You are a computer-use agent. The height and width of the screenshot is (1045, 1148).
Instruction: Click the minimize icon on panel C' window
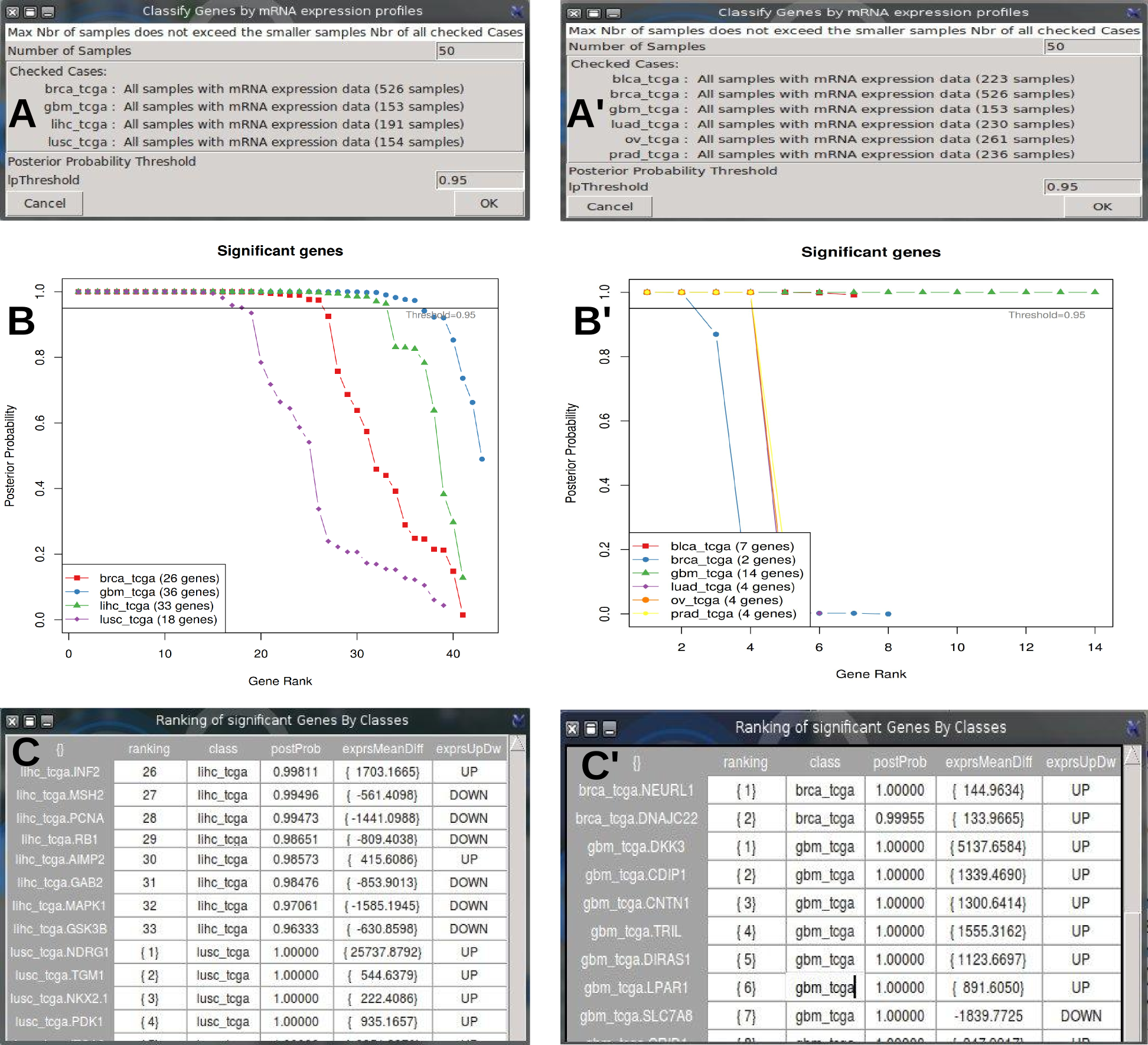610,729
